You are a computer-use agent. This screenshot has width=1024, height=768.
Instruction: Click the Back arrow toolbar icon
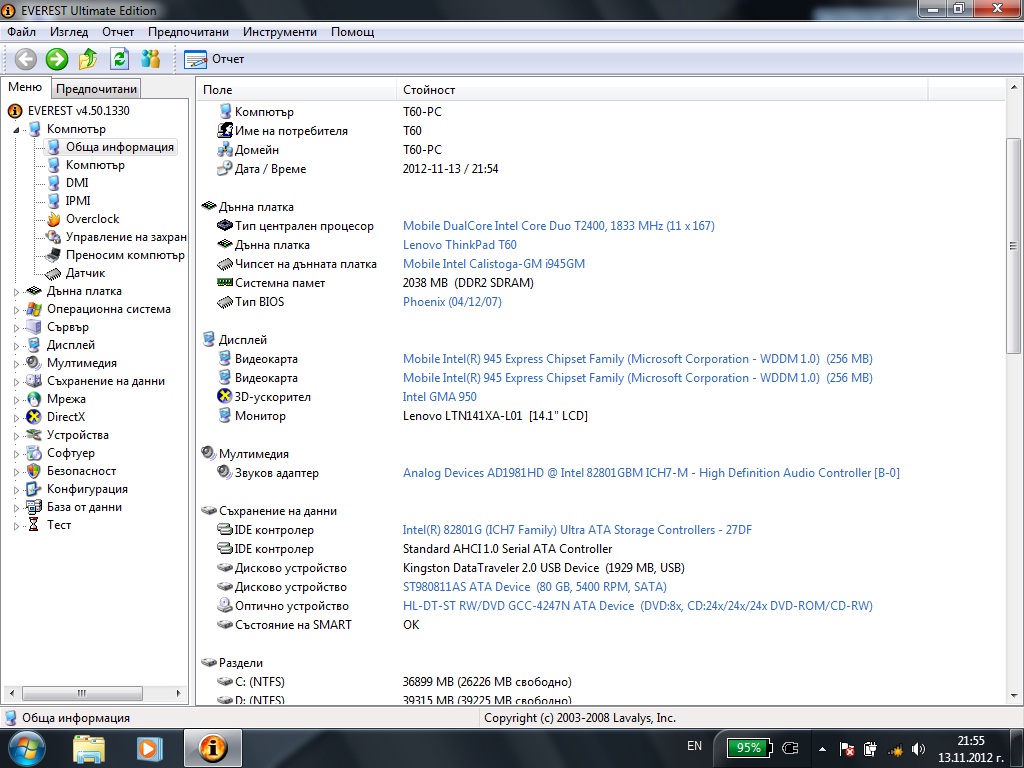coord(25,59)
